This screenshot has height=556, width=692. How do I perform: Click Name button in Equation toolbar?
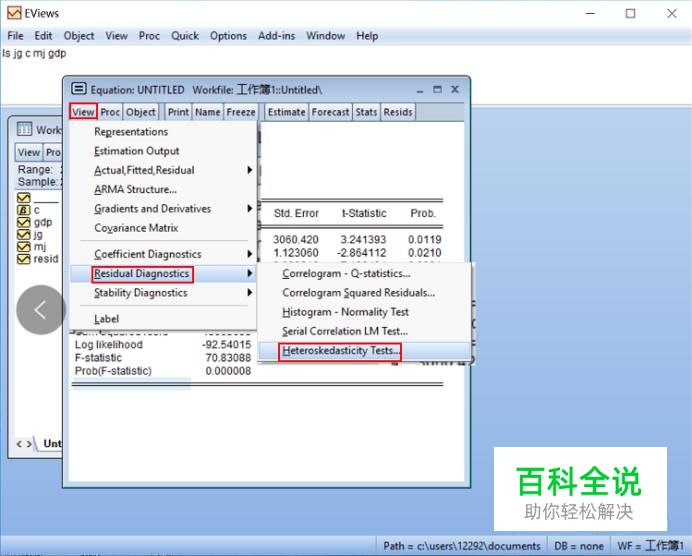(208, 112)
